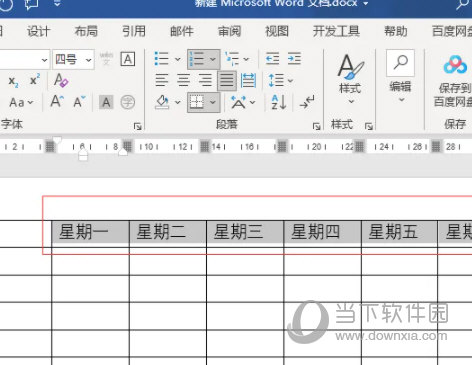Click the 星期一 table cell
This screenshot has width=472, height=365.
[x=90, y=233]
